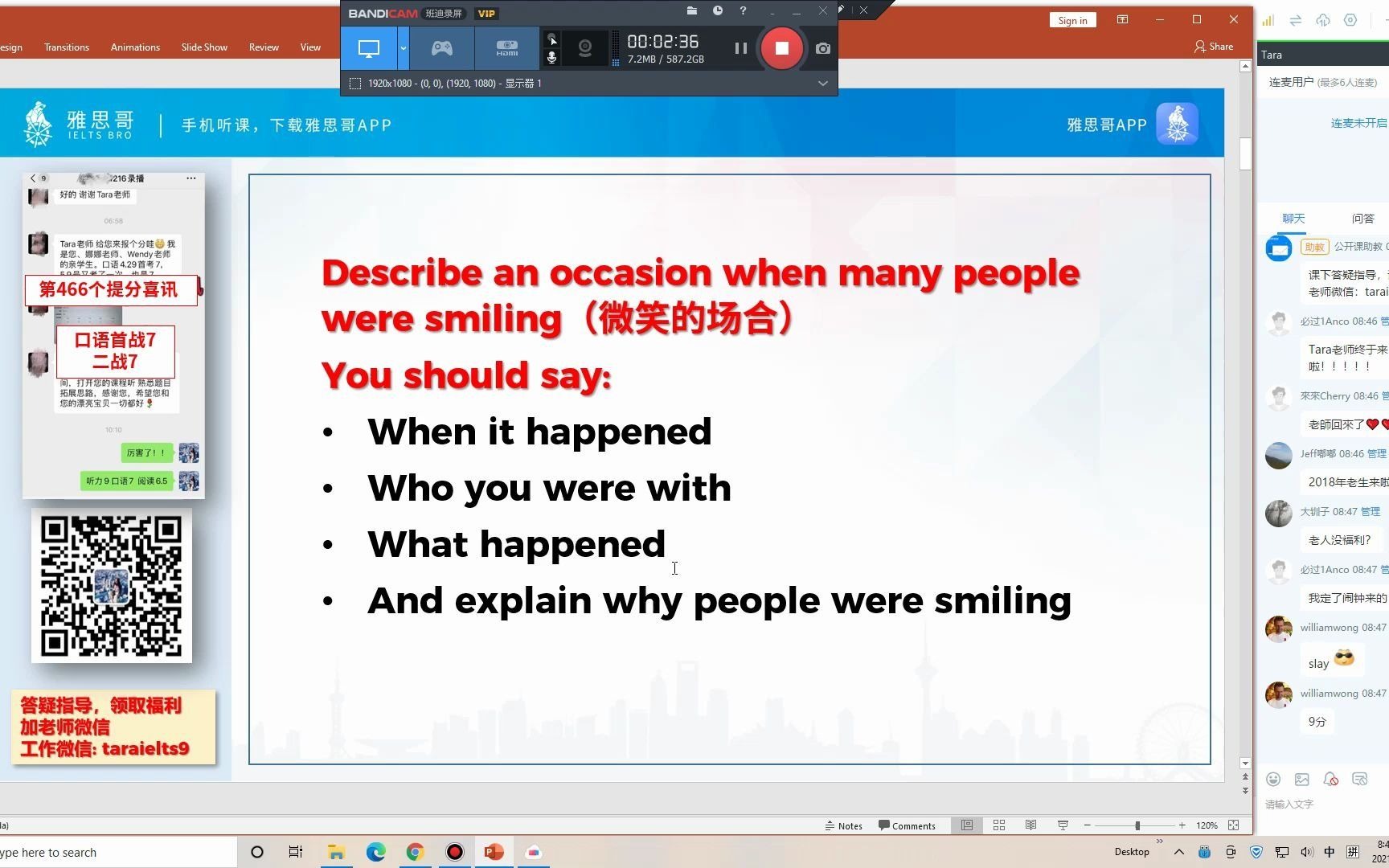Toggle microphone recording in Bandicam
The width and height of the screenshot is (1389, 868).
point(552,57)
